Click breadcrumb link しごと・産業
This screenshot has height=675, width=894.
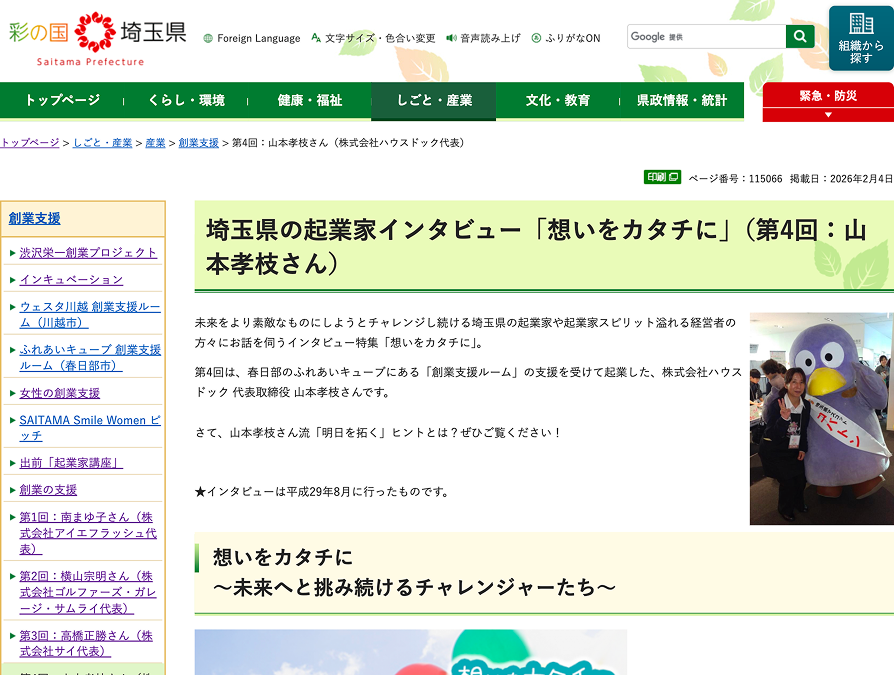pyautogui.click(x=103, y=143)
